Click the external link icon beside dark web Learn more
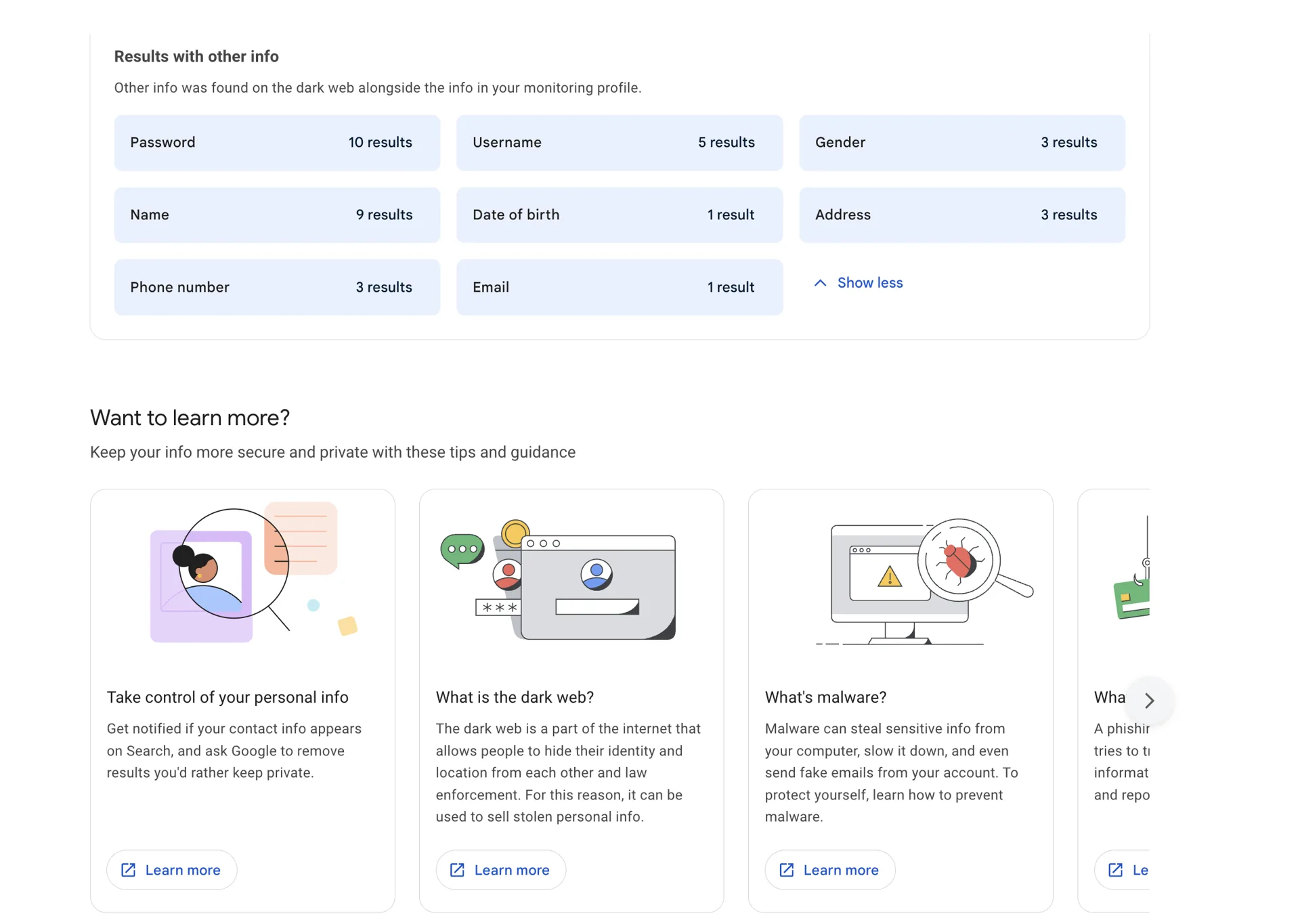 (458, 870)
